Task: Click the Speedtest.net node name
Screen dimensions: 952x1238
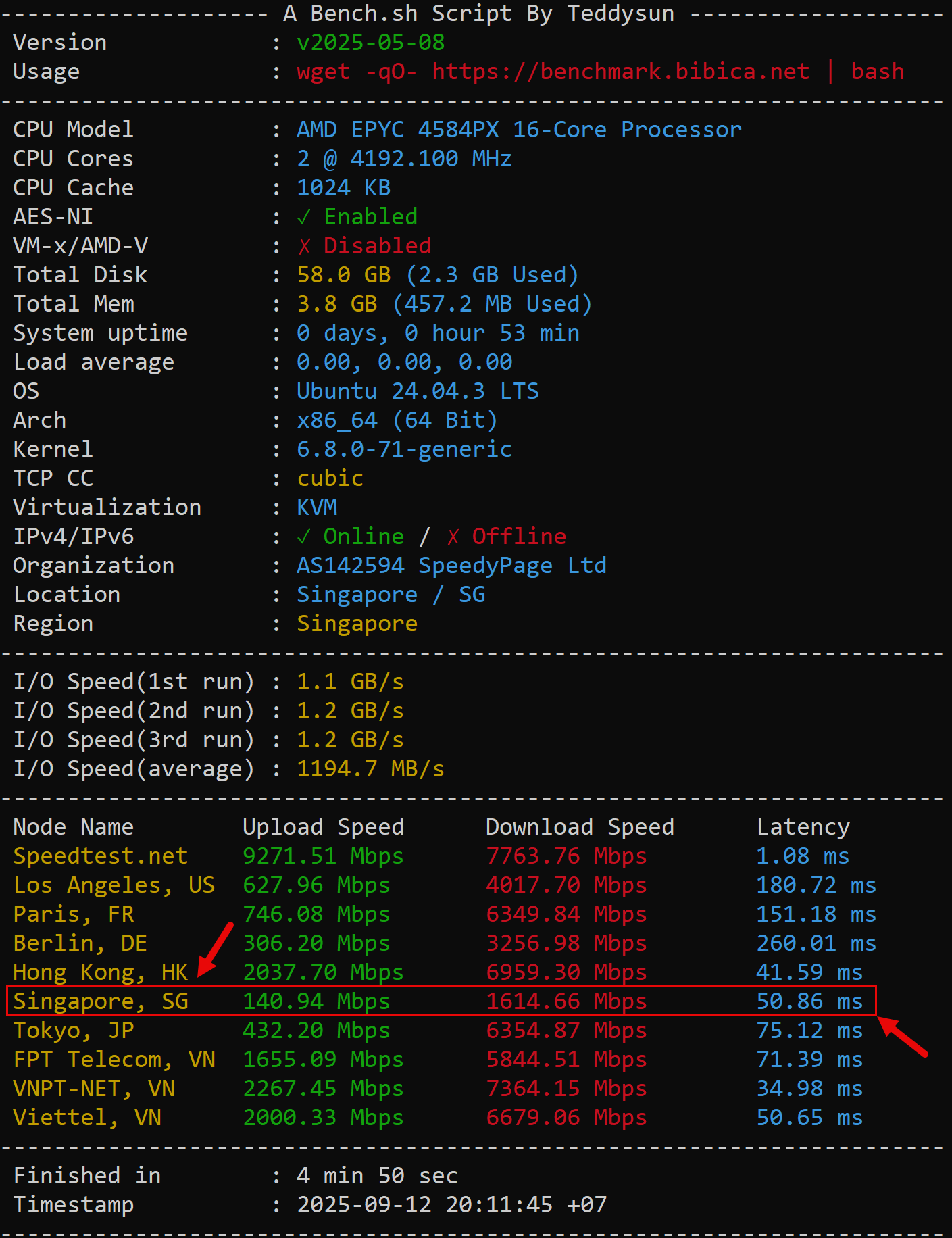Action: pyautogui.click(x=100, y=856)
